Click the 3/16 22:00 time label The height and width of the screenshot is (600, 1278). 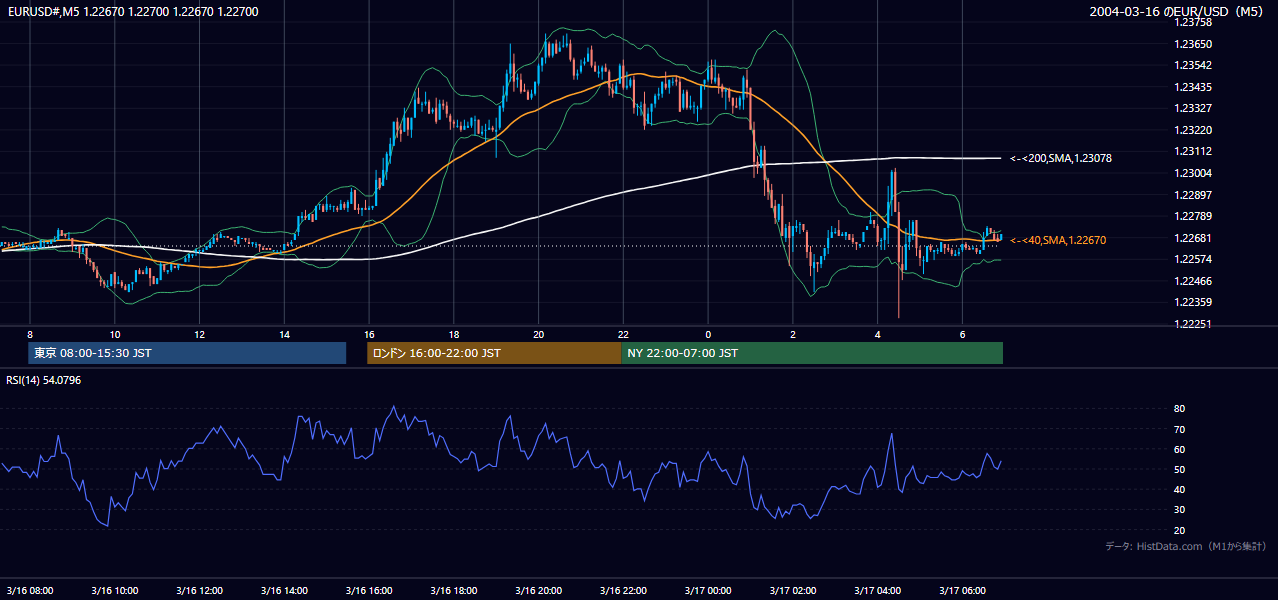(623, 590)
